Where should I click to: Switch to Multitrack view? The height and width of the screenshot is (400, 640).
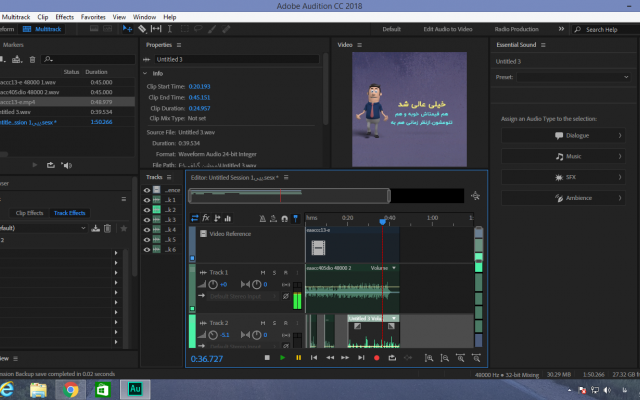coord(42,29)
